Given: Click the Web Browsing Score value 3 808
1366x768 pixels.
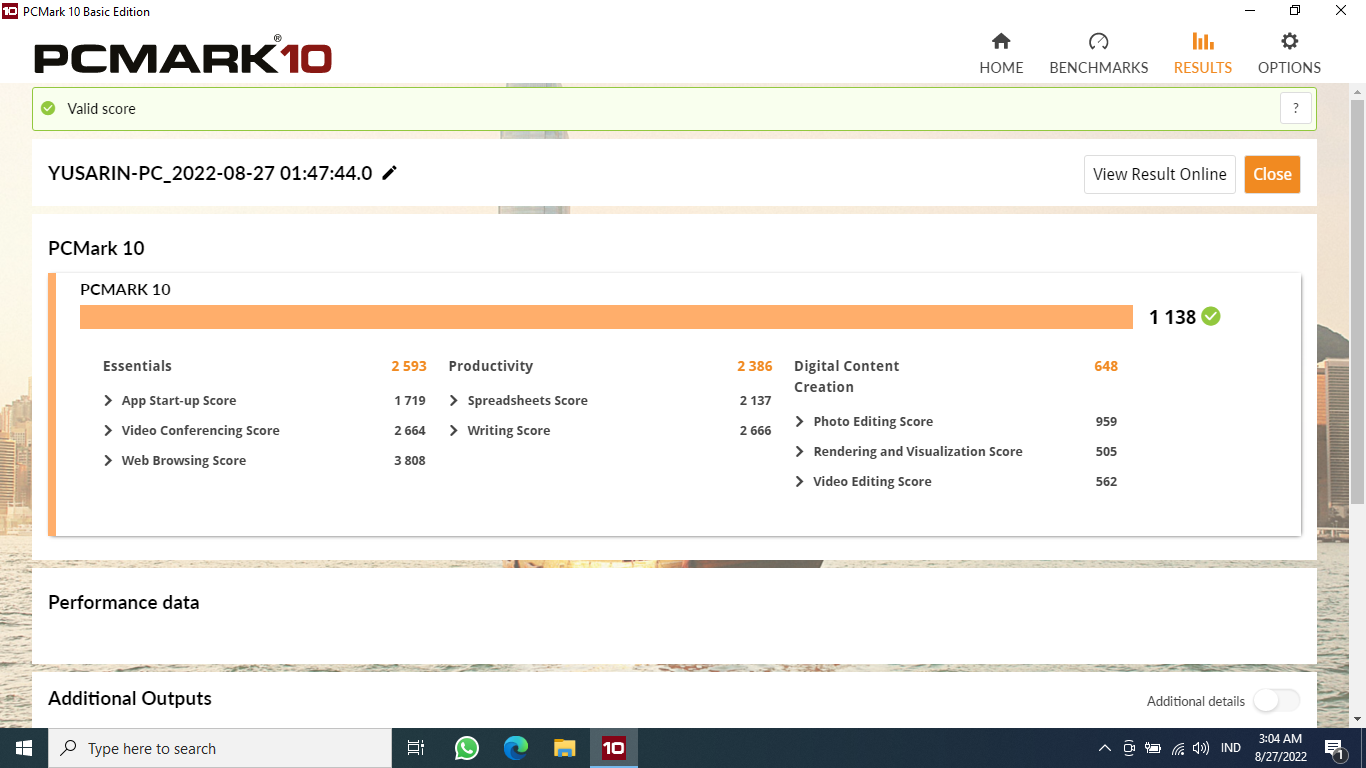Looking at the screenshot, I should pos(409,460).
